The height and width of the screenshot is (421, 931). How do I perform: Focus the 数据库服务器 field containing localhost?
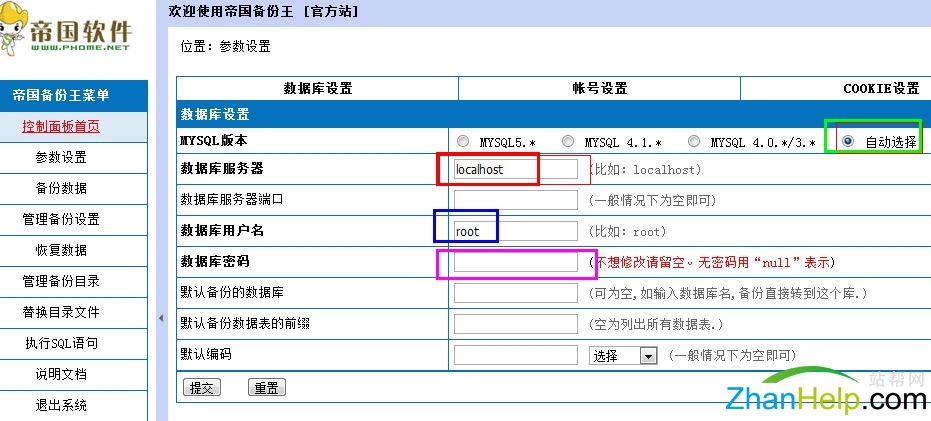click(515, 169)
